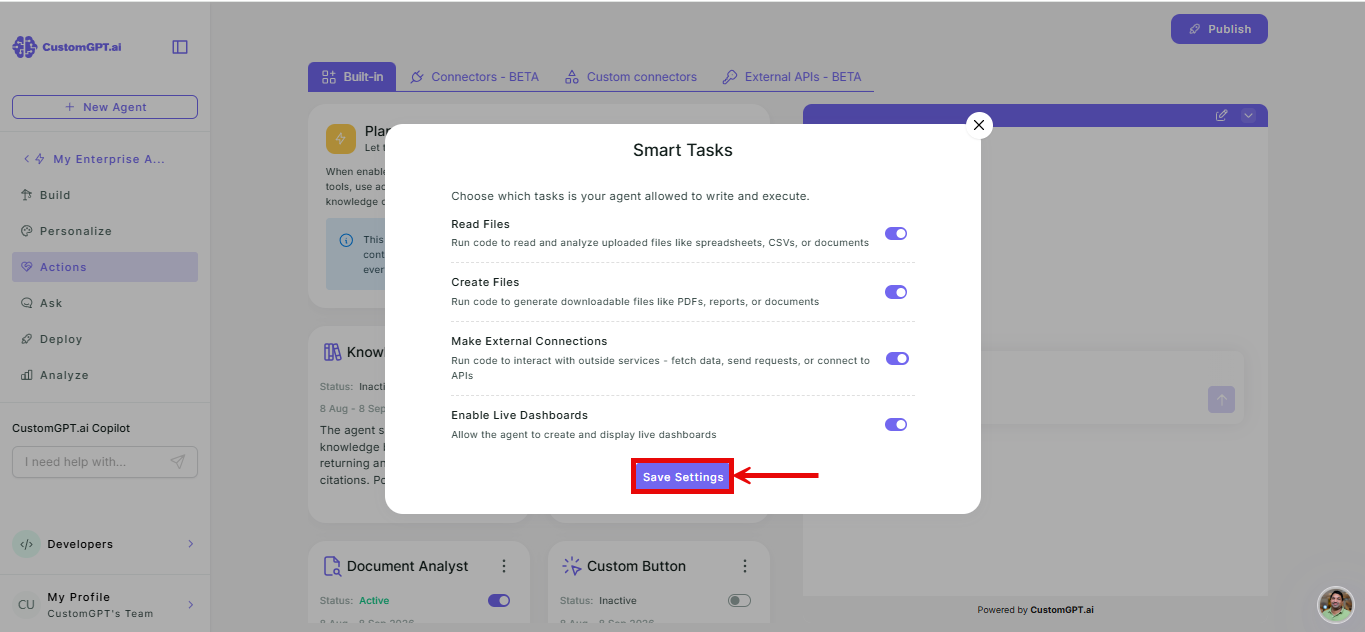The image size is (1365, 632).
Task: Click the Ask chat bubble icon
Action: (x=27, y=303)
